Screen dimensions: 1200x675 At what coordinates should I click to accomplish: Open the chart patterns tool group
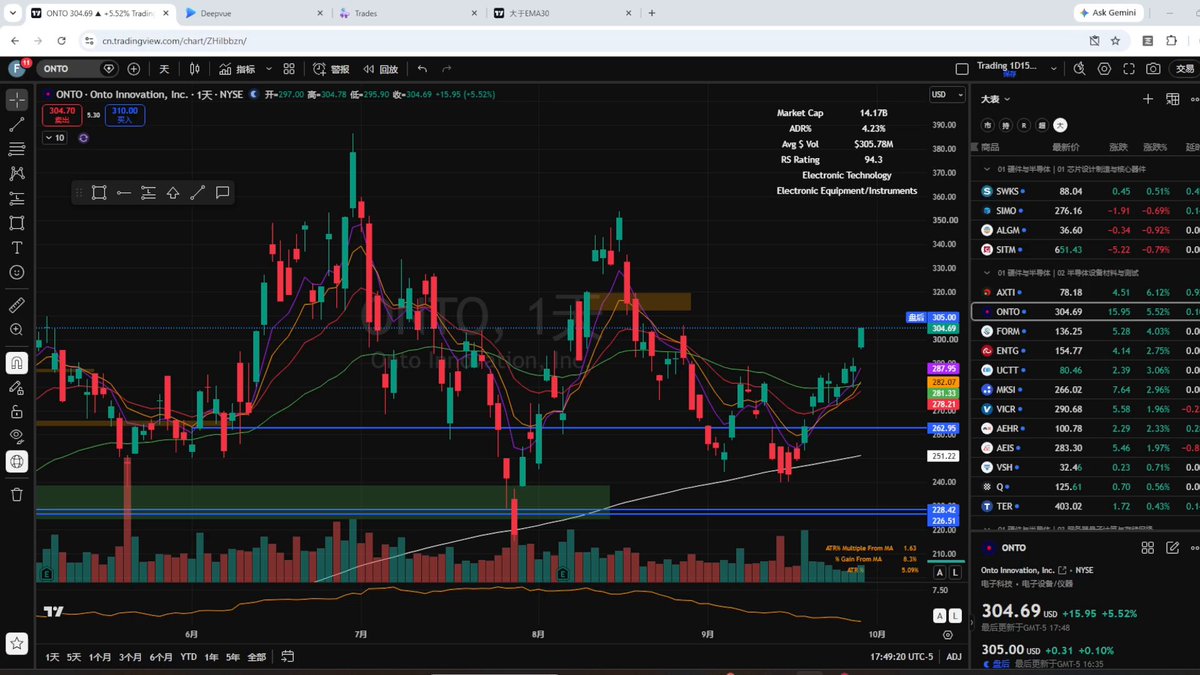(17, 174)
